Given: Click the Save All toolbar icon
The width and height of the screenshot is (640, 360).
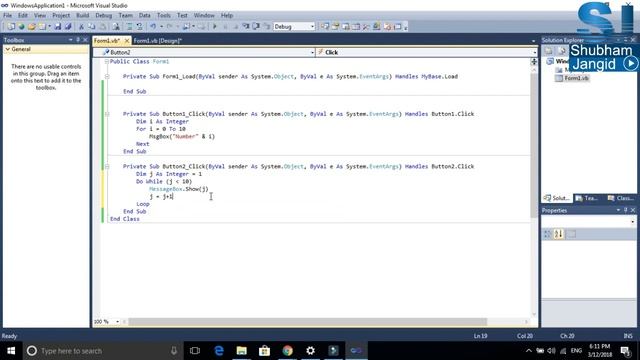Looking at the screenshot, I should pyautogui.click(x=68, y=27).
